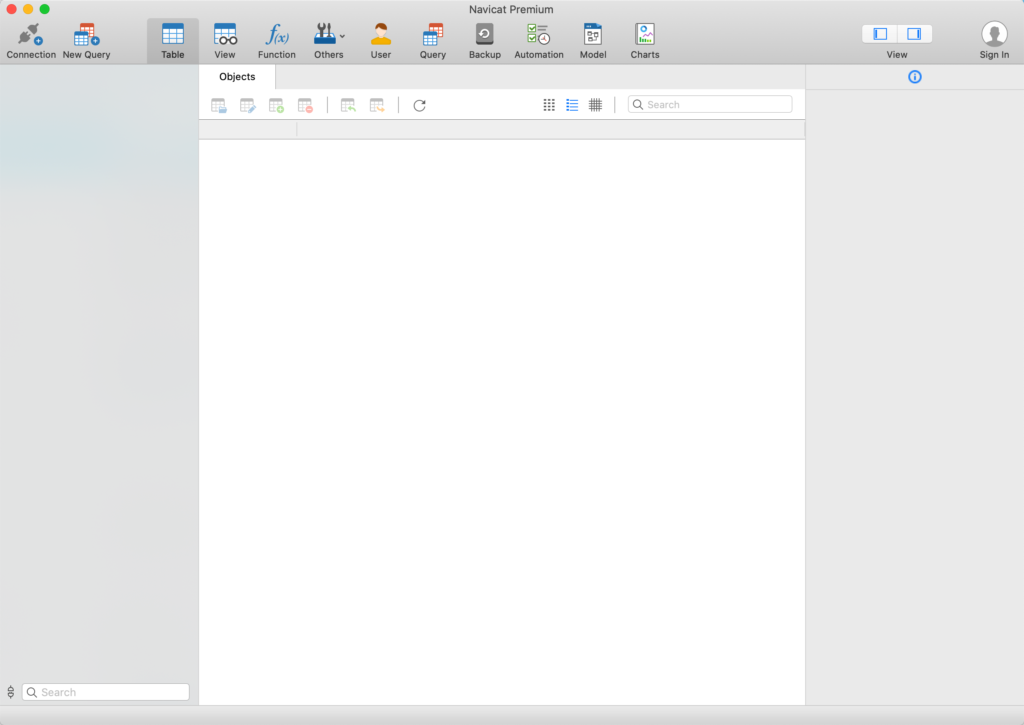The image size is (1024, 725).
Task: Toggle the left navigation pane visibility
Action: click(880, 34)
